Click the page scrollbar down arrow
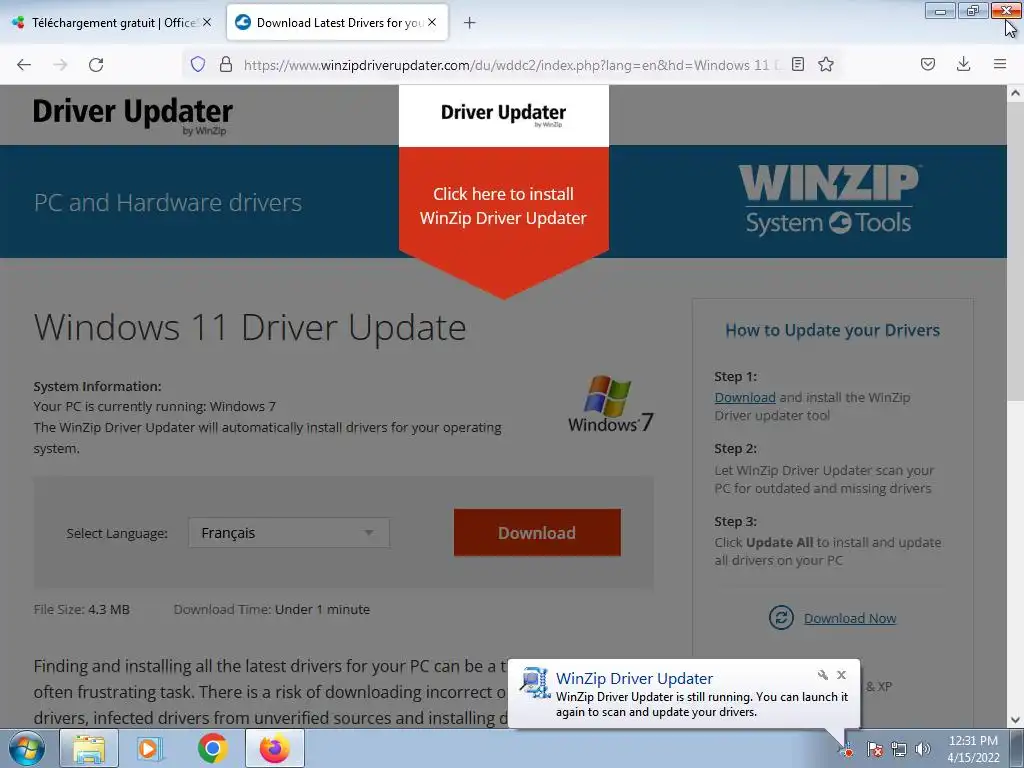This screenshot has width=1024, height=768. tap(1015, 720)
